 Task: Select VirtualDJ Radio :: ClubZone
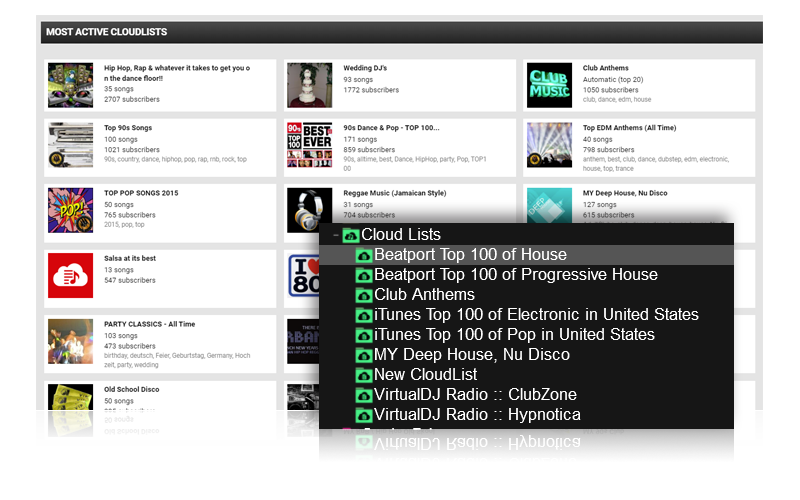[x=476, y=394]
